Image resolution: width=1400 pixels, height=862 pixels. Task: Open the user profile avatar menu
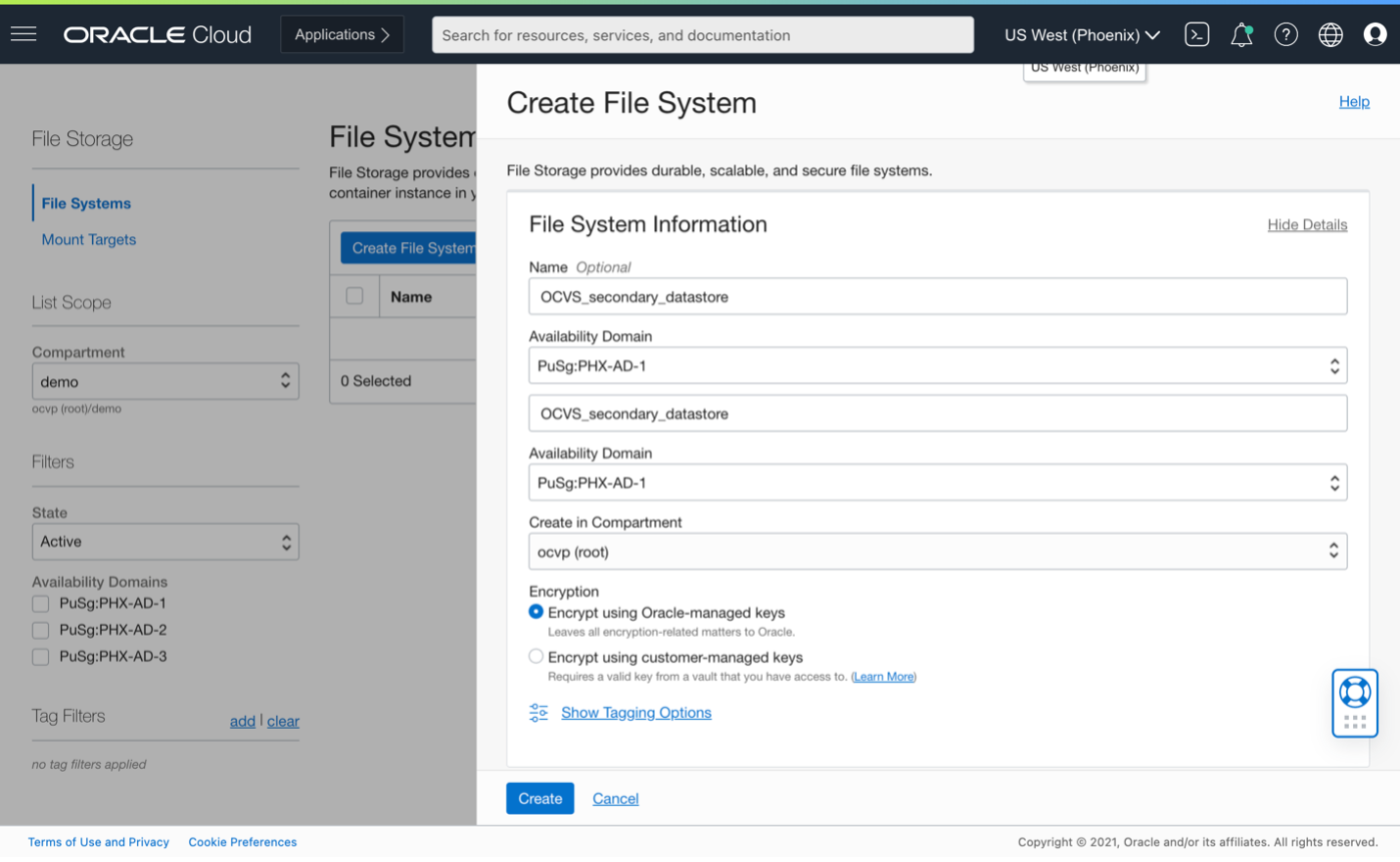click(x=1376, y=34)
